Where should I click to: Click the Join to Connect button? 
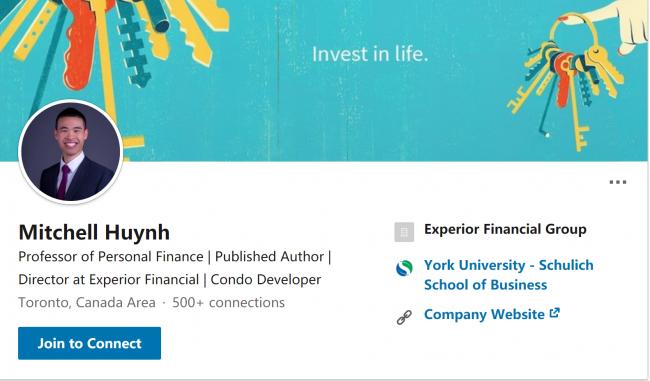(90, 343)
